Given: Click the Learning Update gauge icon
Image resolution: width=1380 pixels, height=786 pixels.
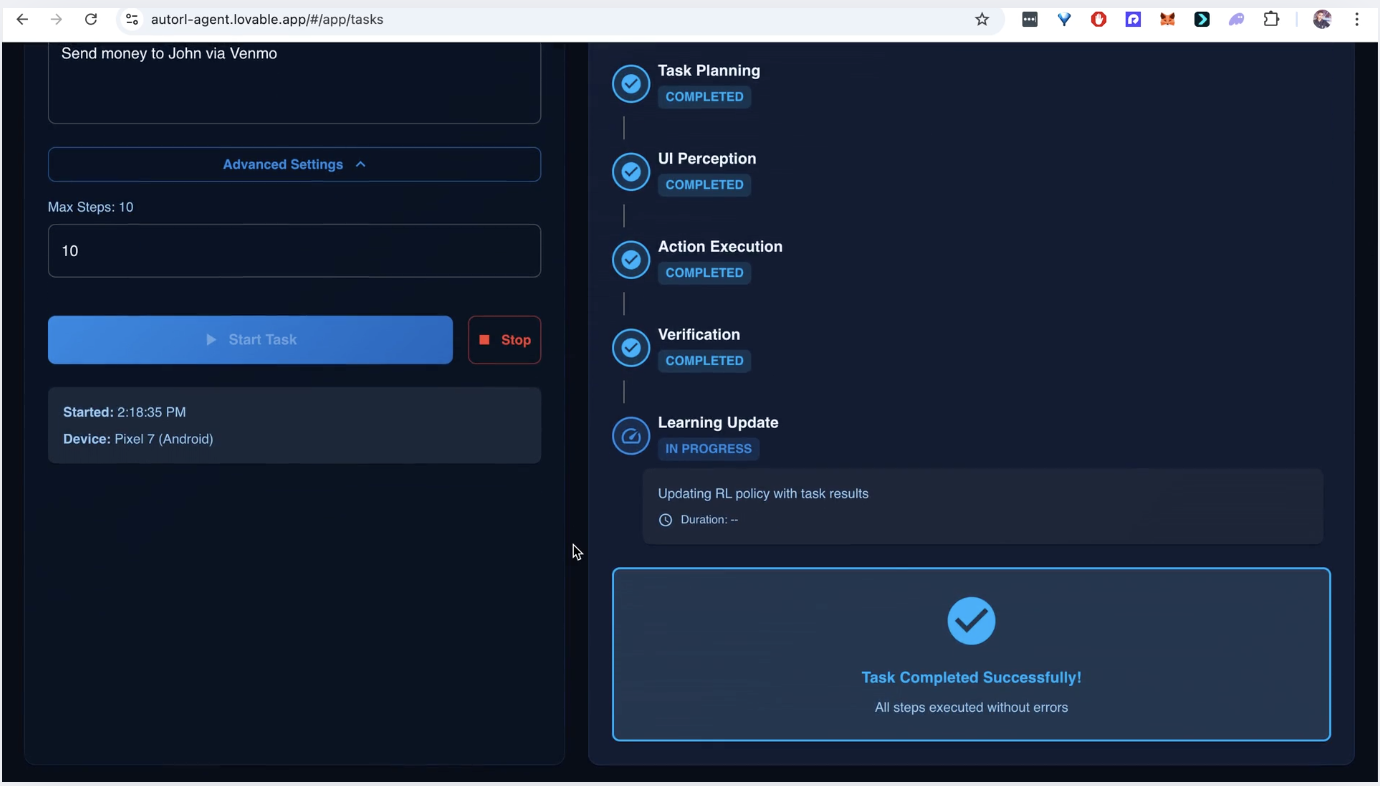Looking at the screenshot, I should (631, 436).
